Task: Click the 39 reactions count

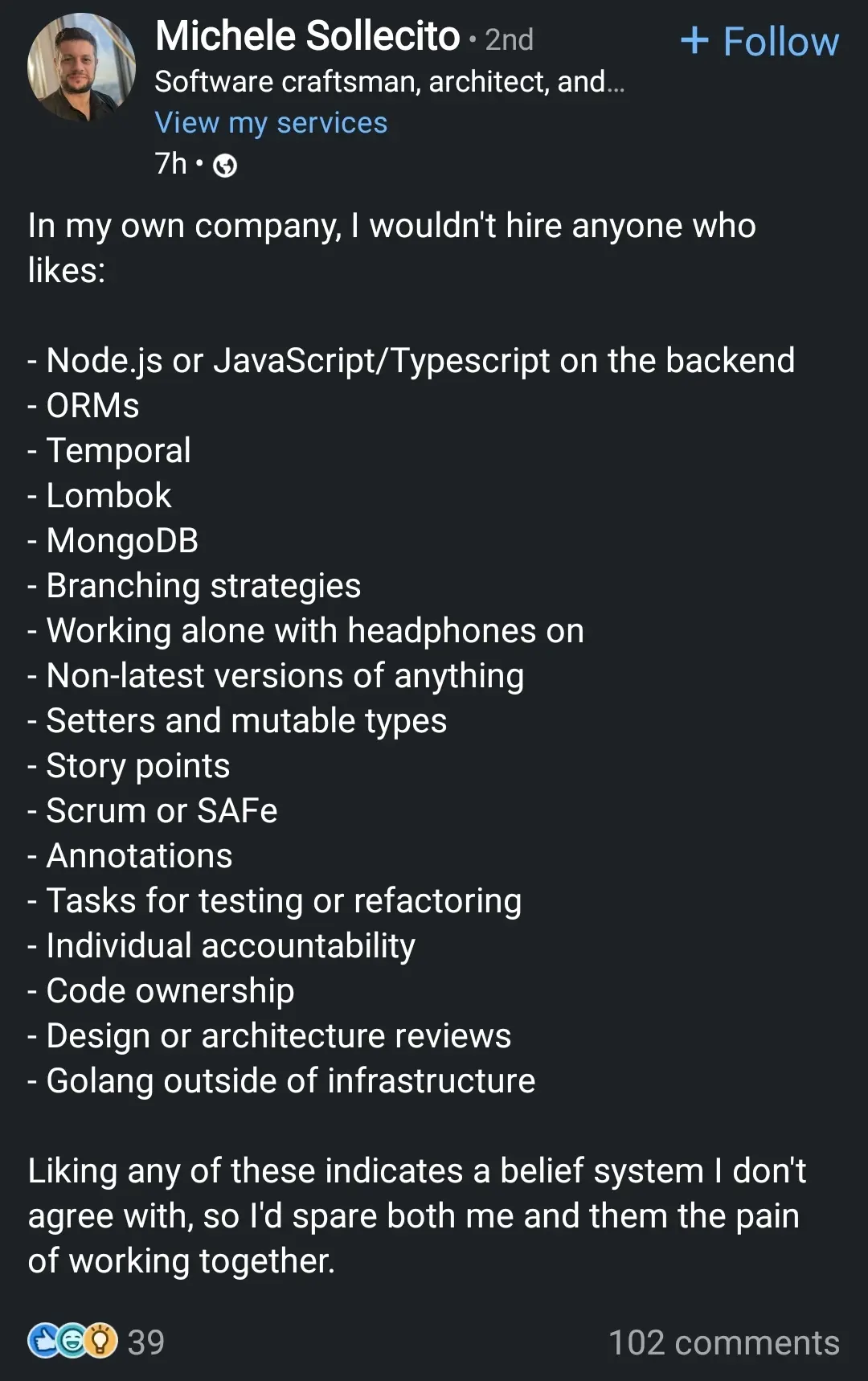Action: pos(146,1342)
